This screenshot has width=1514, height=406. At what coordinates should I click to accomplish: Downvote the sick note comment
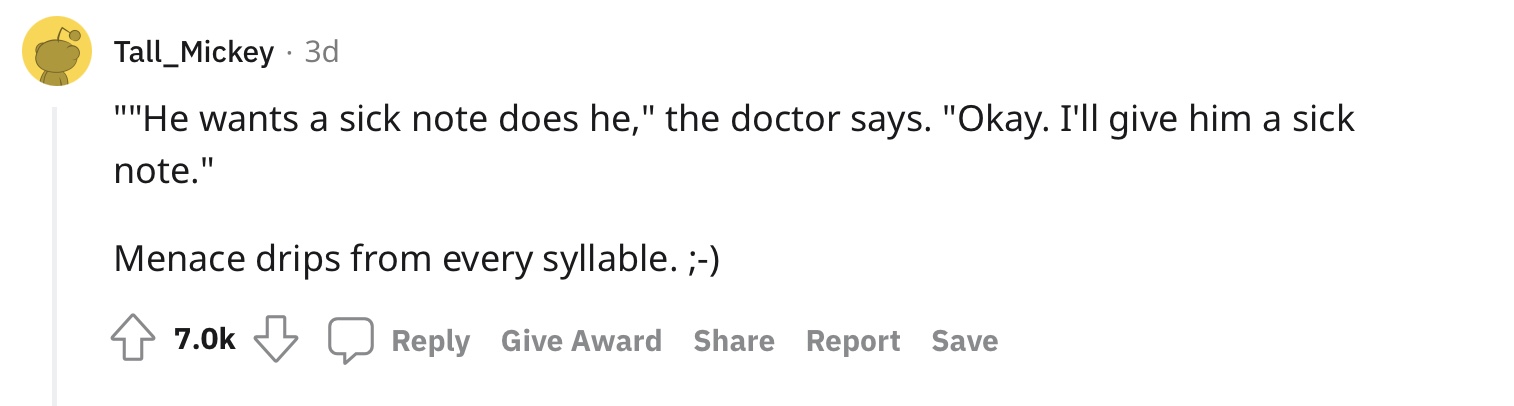coord(276,341)
